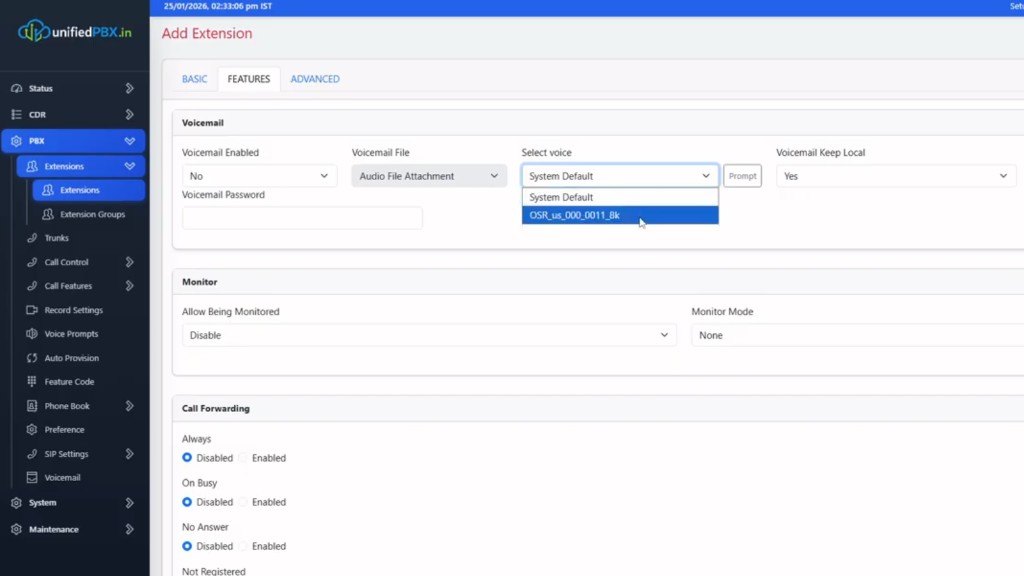
Task: Open Trunks in the sidebar
Action: [x=57, y=238]
